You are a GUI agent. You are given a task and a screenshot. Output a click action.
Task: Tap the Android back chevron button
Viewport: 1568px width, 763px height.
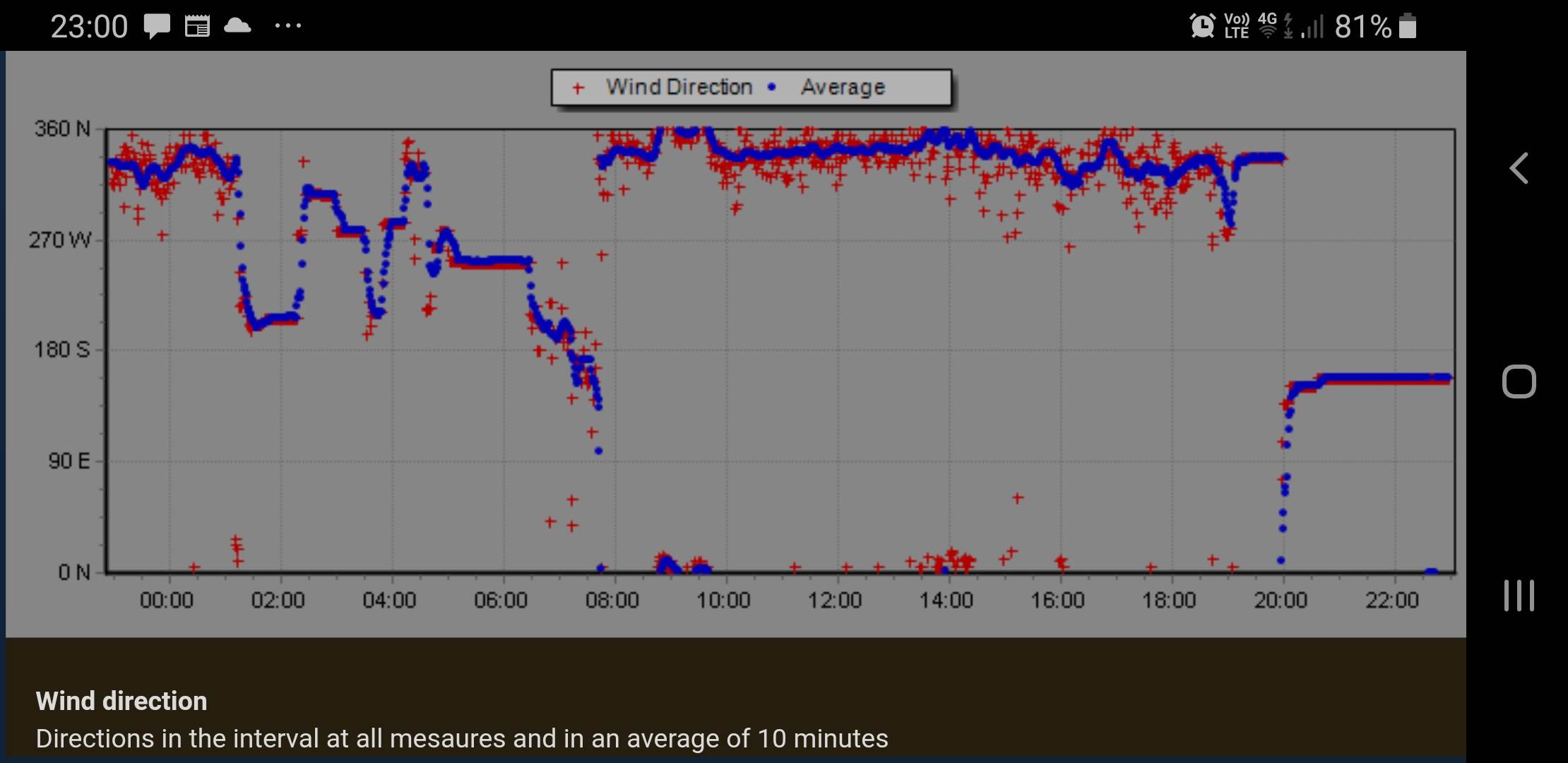(1519, 168)
